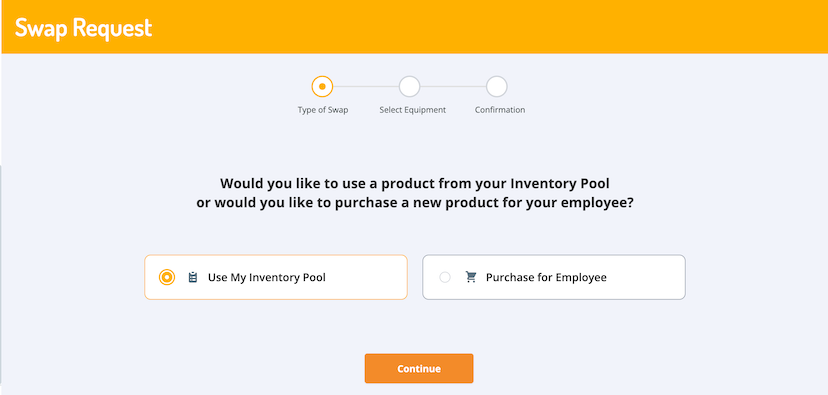828x395 pixels.
Task: Click the Use My Inventory Pool label text
Action: click(267, 277)
